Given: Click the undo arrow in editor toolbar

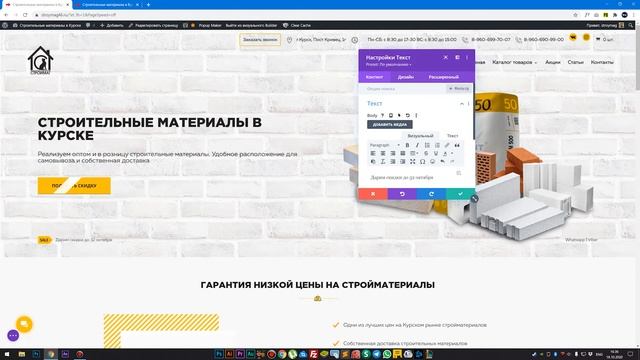Looking at the screenshot, I should click(442, 162).
